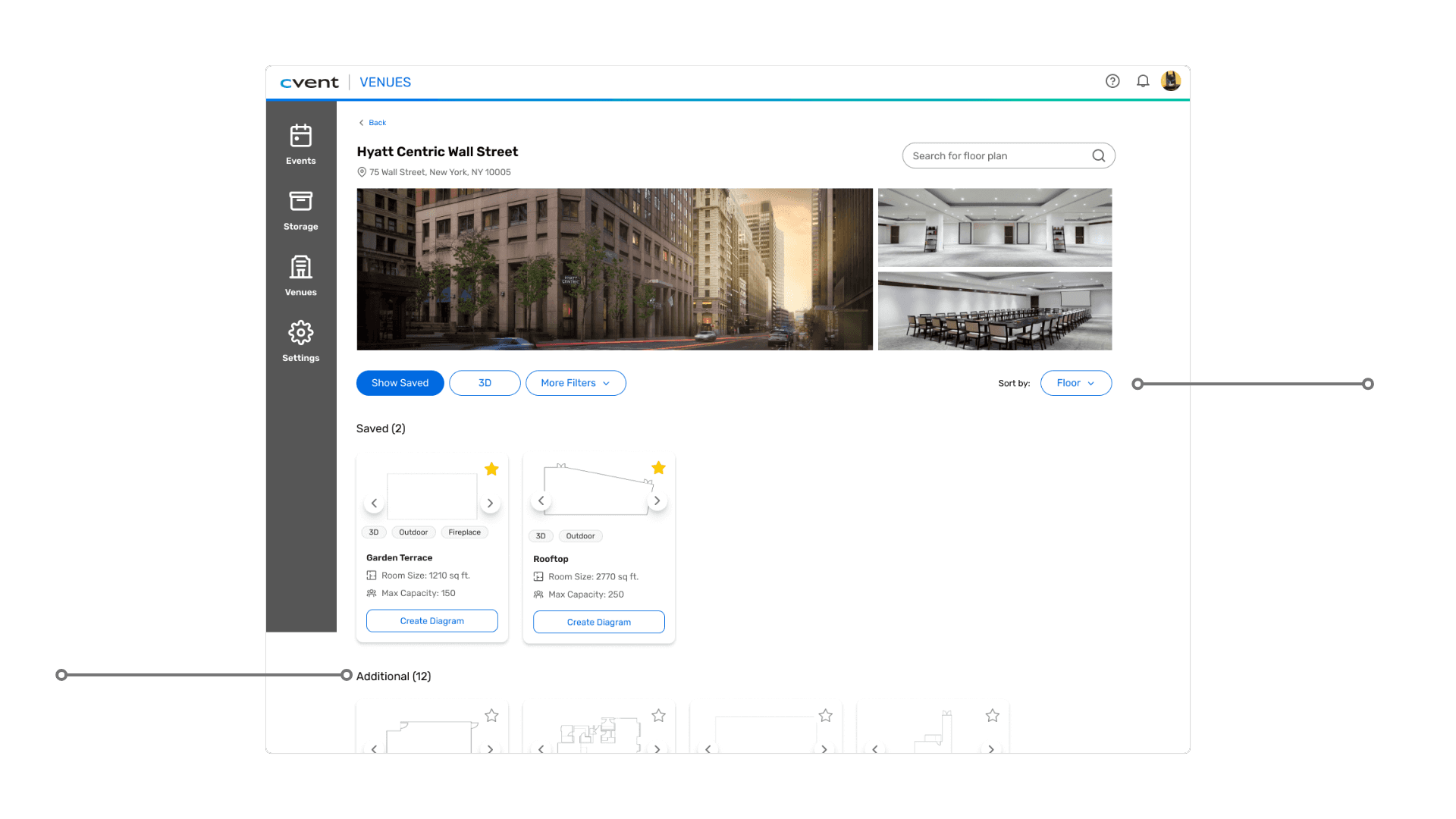The image size is (1456, 819).
Task: Click the user profile avatar
Action: click(x=1171, y=81)
